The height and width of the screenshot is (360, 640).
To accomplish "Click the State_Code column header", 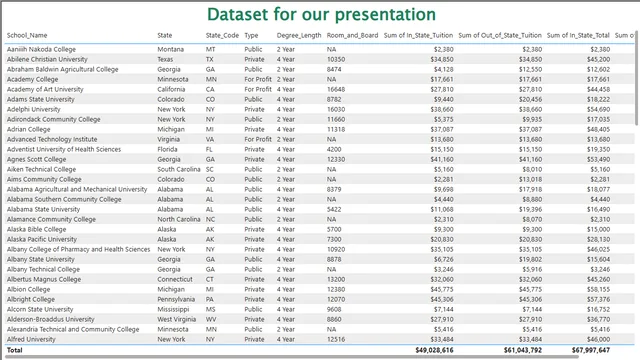I will point(222,36).
